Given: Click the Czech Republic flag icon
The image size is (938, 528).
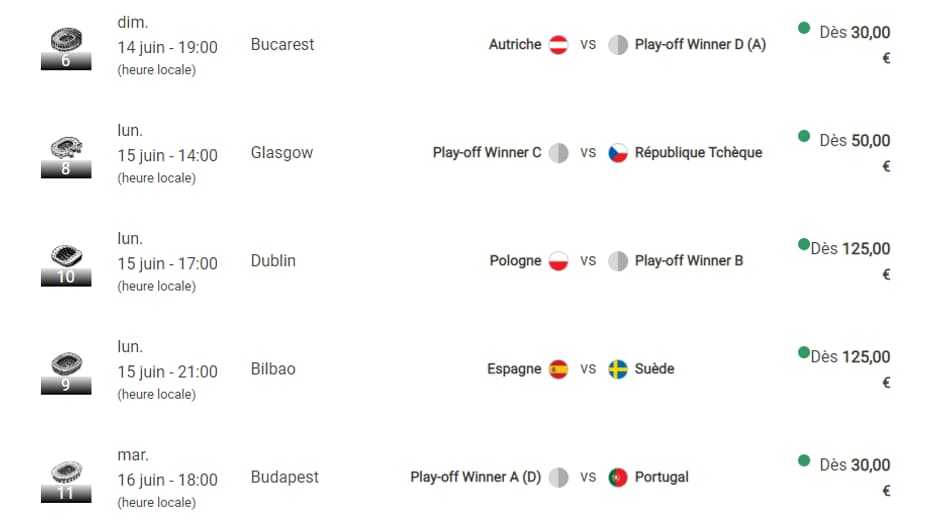Looking at the screenshot, I should point(618,153).
